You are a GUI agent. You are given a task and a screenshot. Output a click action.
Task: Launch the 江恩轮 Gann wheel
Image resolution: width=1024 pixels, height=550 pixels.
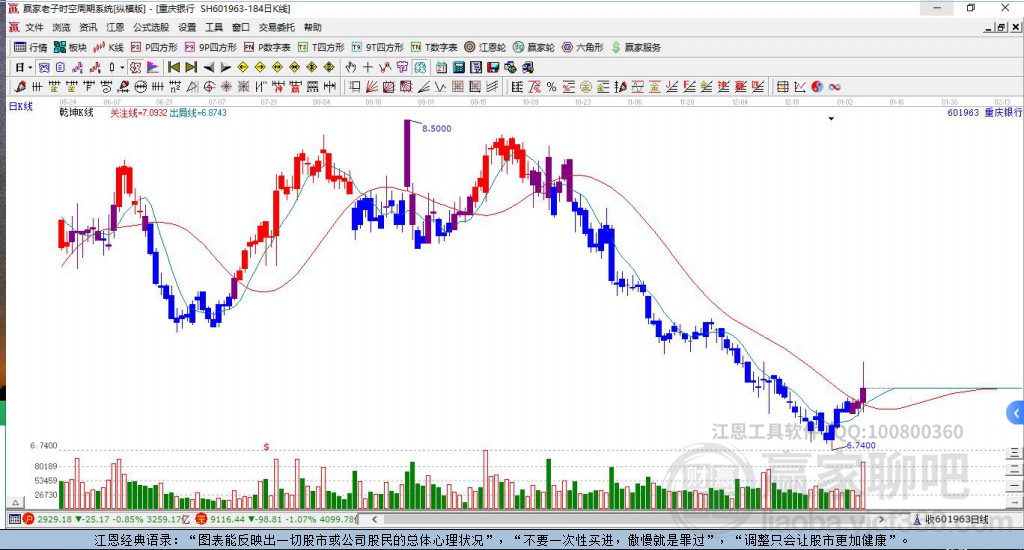[485, 47]
